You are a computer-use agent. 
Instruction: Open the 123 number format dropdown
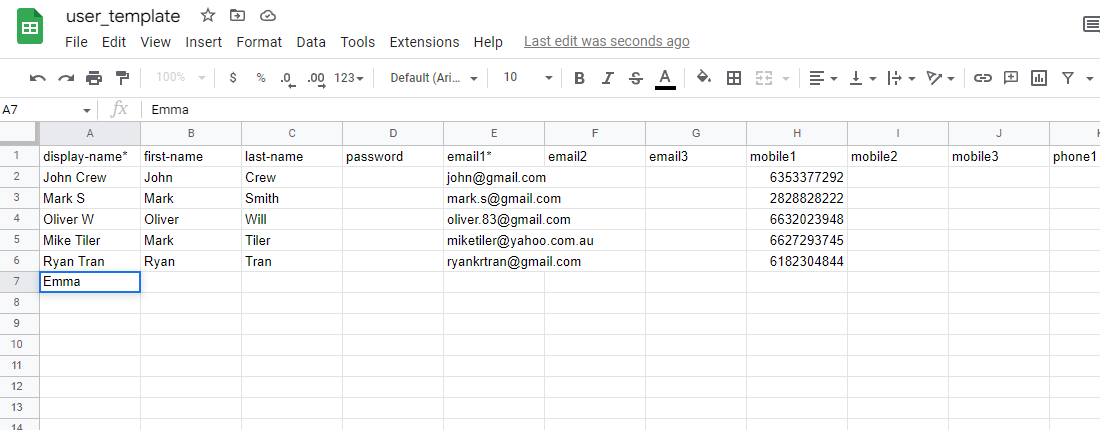(349, 78)
